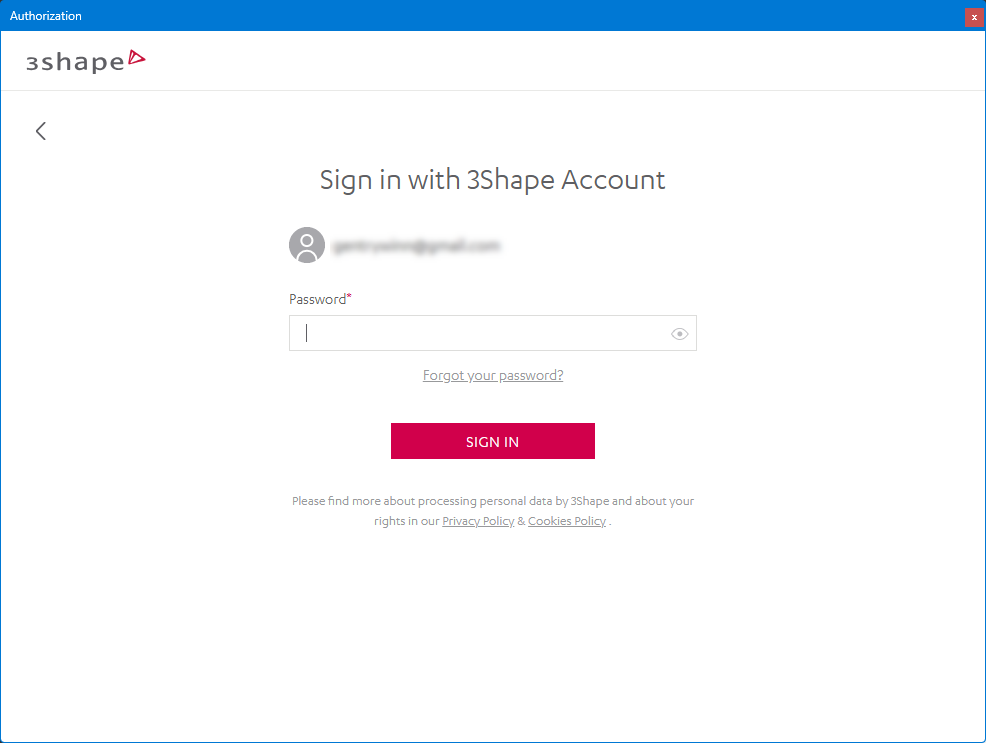Go back using the left chevron arrow

pyautogui.click(x=41, y=131)
